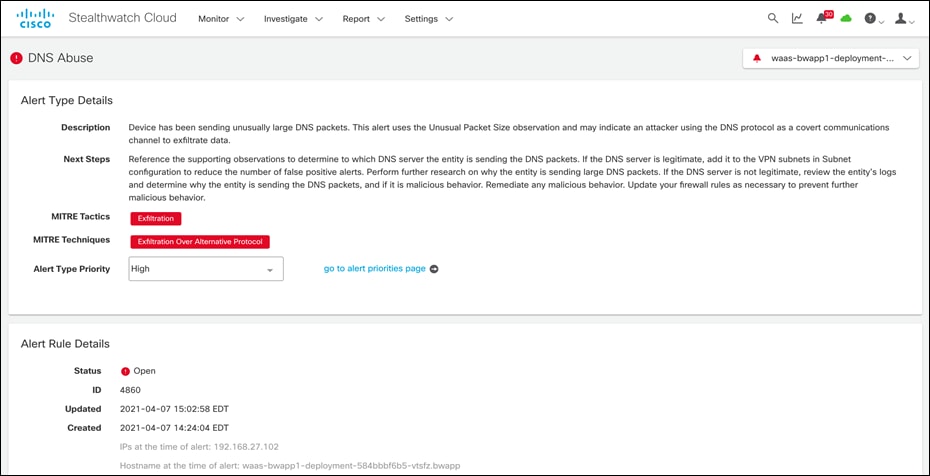
Task: Open the search magnifier icon
Action: (x=773, y=18)
